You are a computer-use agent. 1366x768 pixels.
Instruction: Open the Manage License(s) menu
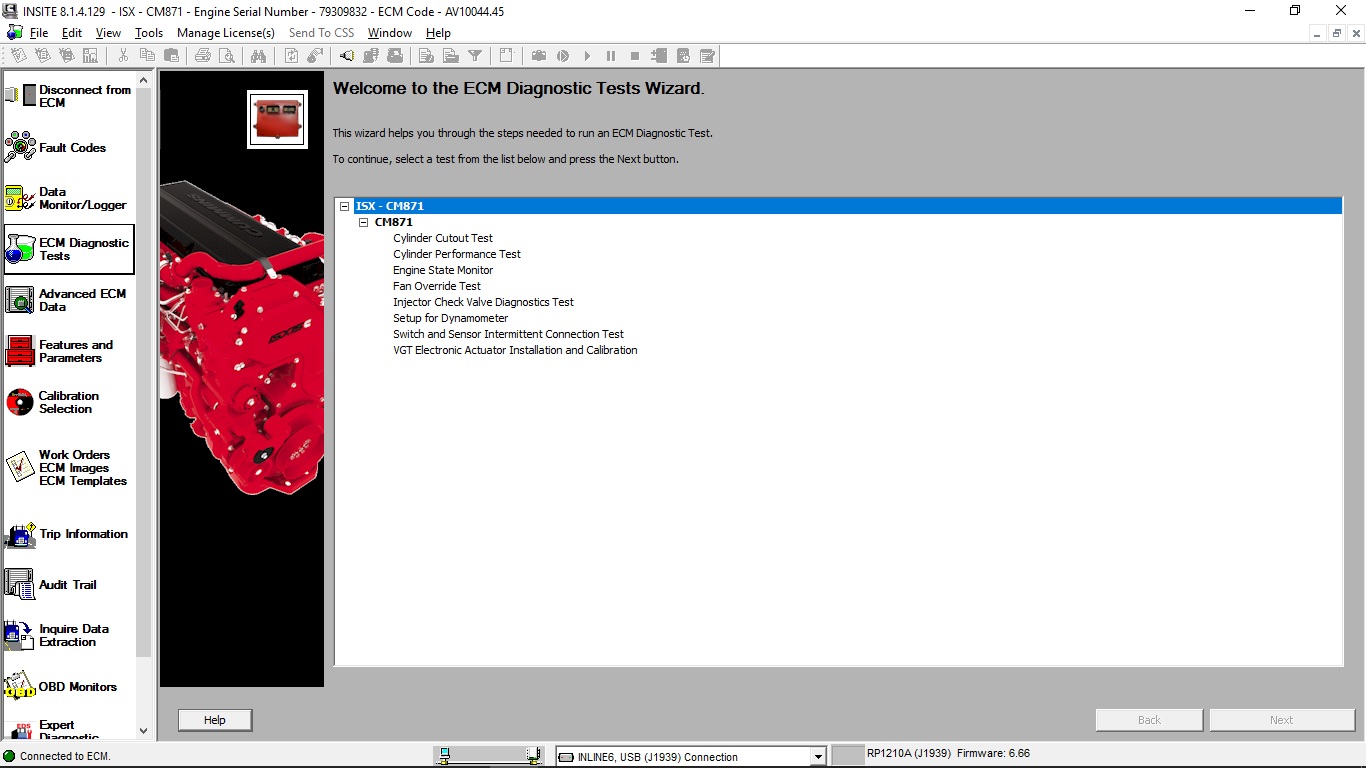tap(226, 33)
